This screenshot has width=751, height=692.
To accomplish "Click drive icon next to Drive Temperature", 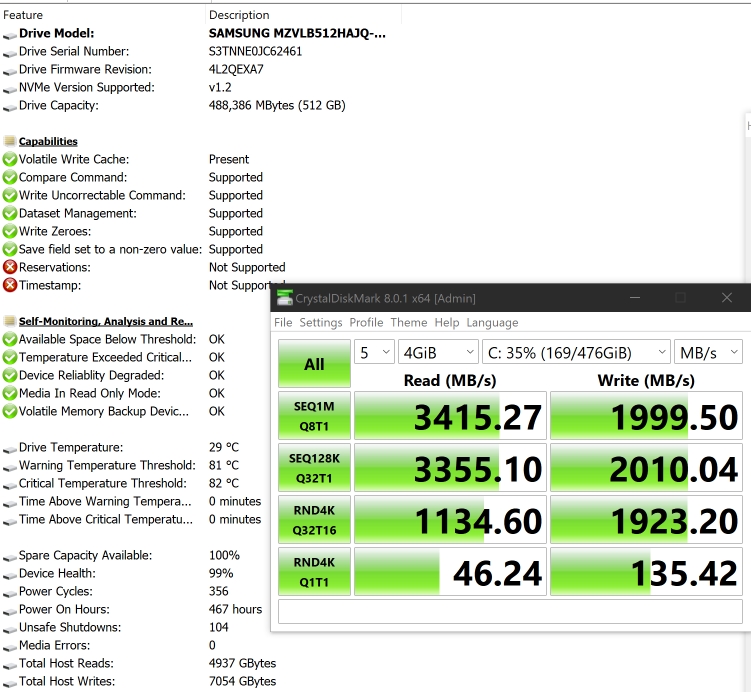I will [x=10, y=449].
